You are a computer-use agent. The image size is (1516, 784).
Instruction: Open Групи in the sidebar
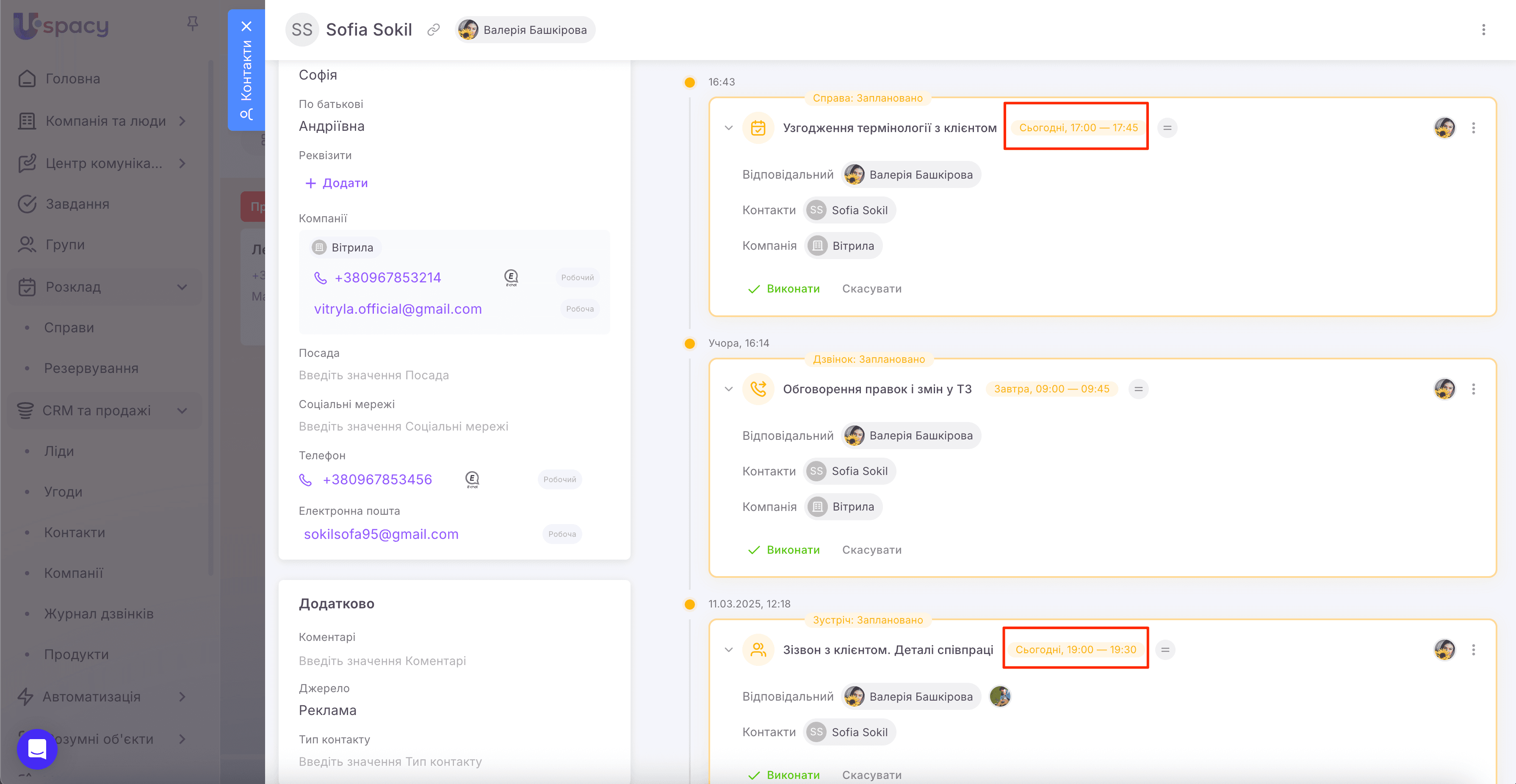65,244
